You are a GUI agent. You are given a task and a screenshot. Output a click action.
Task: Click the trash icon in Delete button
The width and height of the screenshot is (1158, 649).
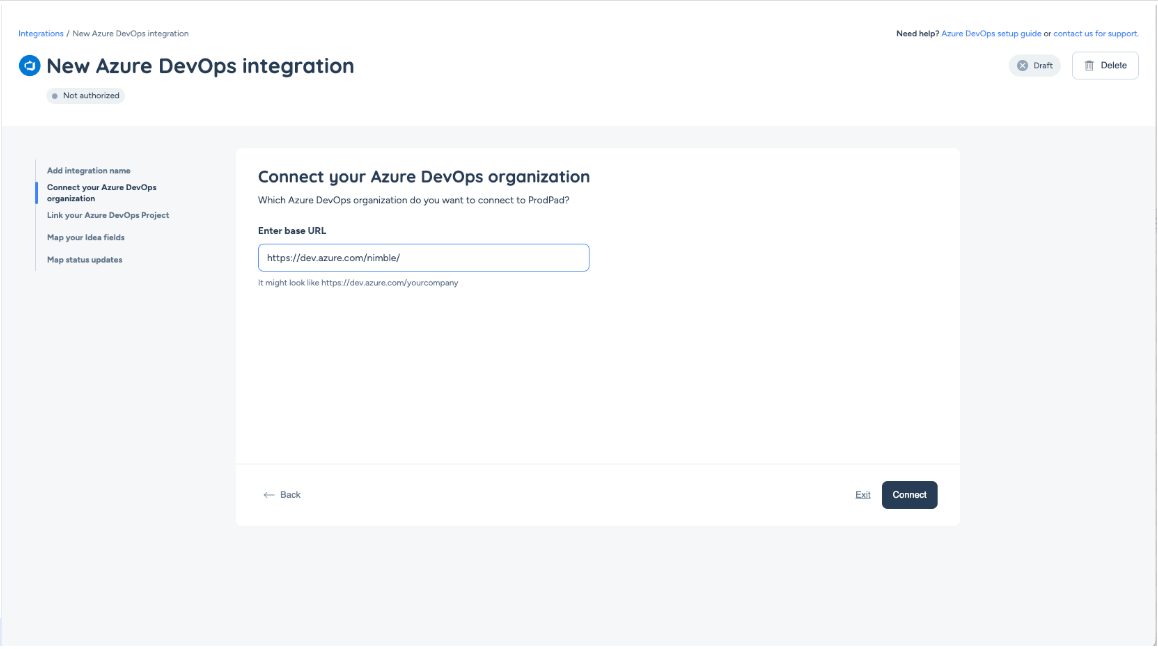1089,66
